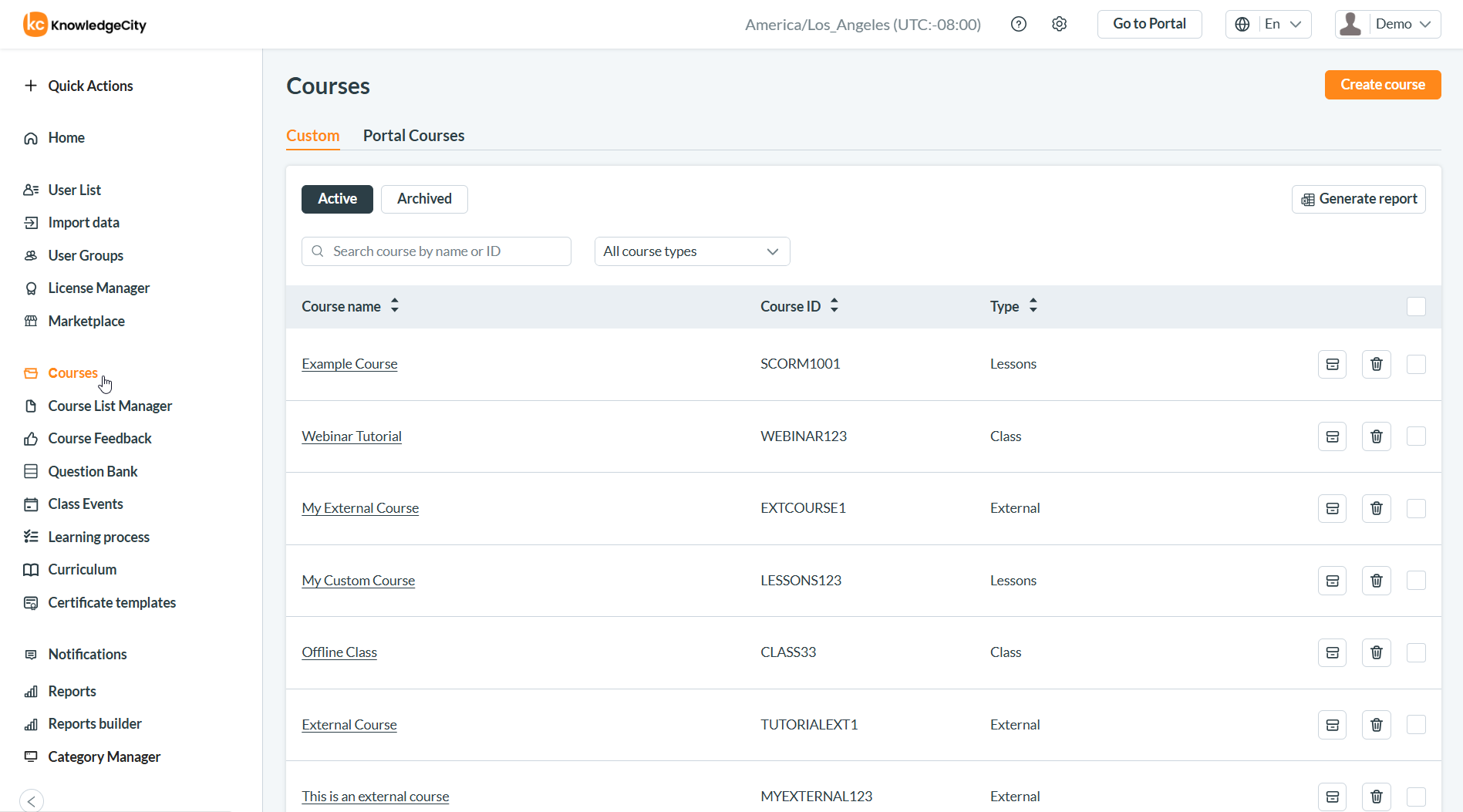Toggle the select-all checkbox in header
The width and height of the screenshot is (1463, 812).
tap(1416, 306)
